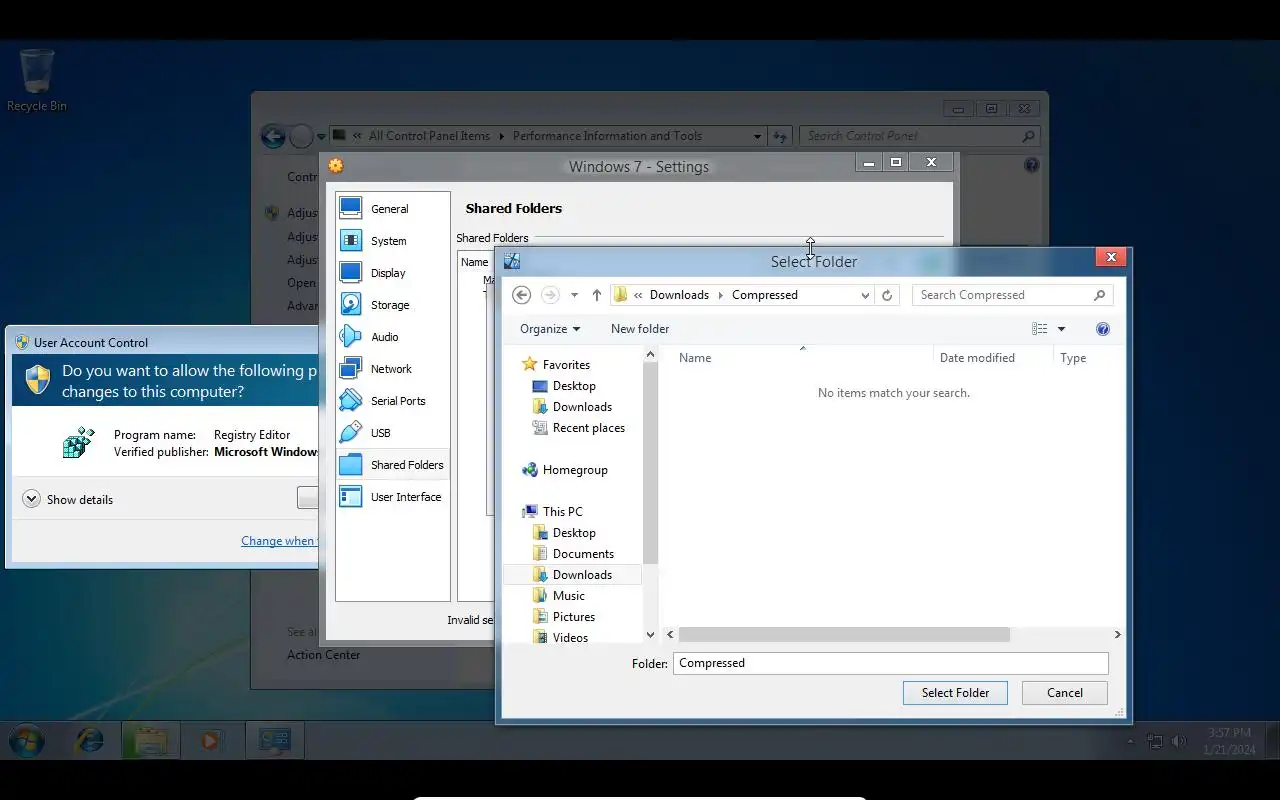
Task: Open the Network settings category
Action: pos(392,369)
